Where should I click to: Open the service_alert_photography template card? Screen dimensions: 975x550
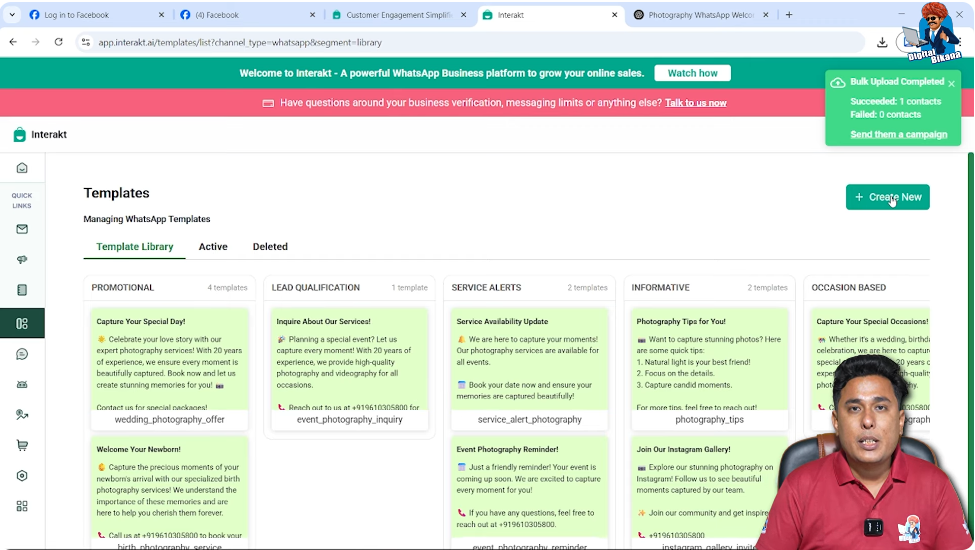[x=529, y=369]
